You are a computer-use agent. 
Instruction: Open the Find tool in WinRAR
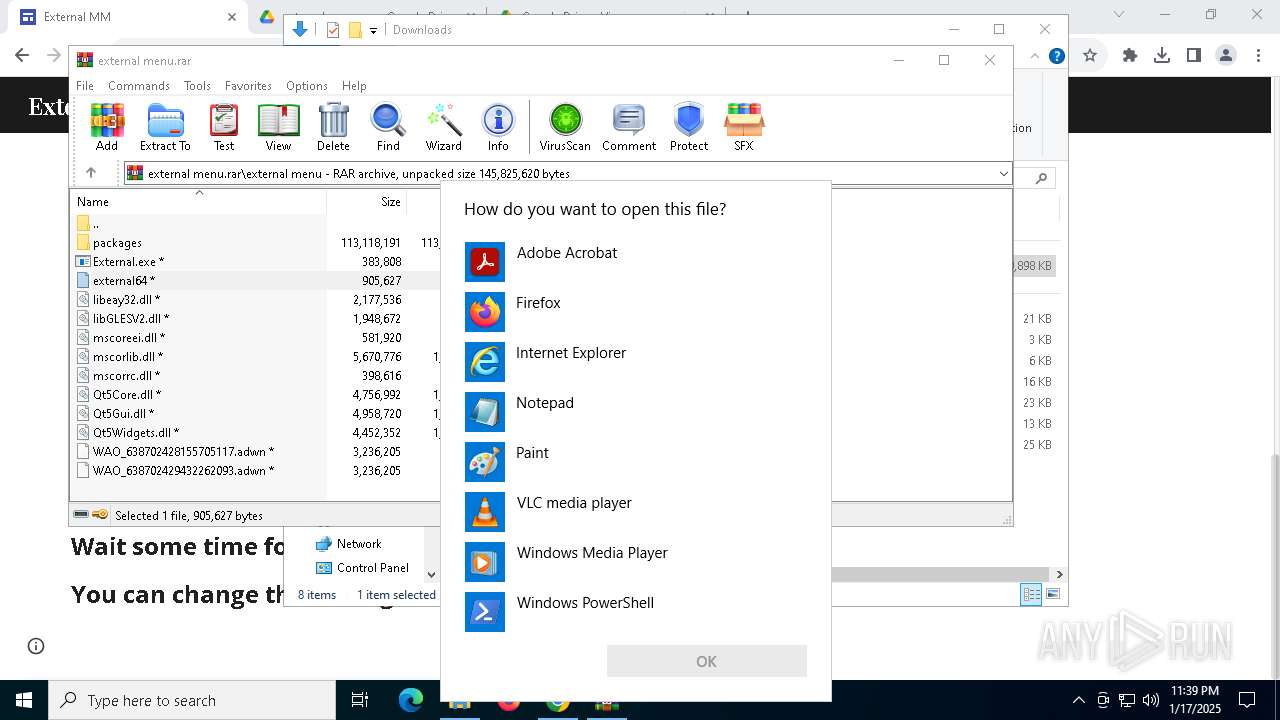[x=388, y=127]
